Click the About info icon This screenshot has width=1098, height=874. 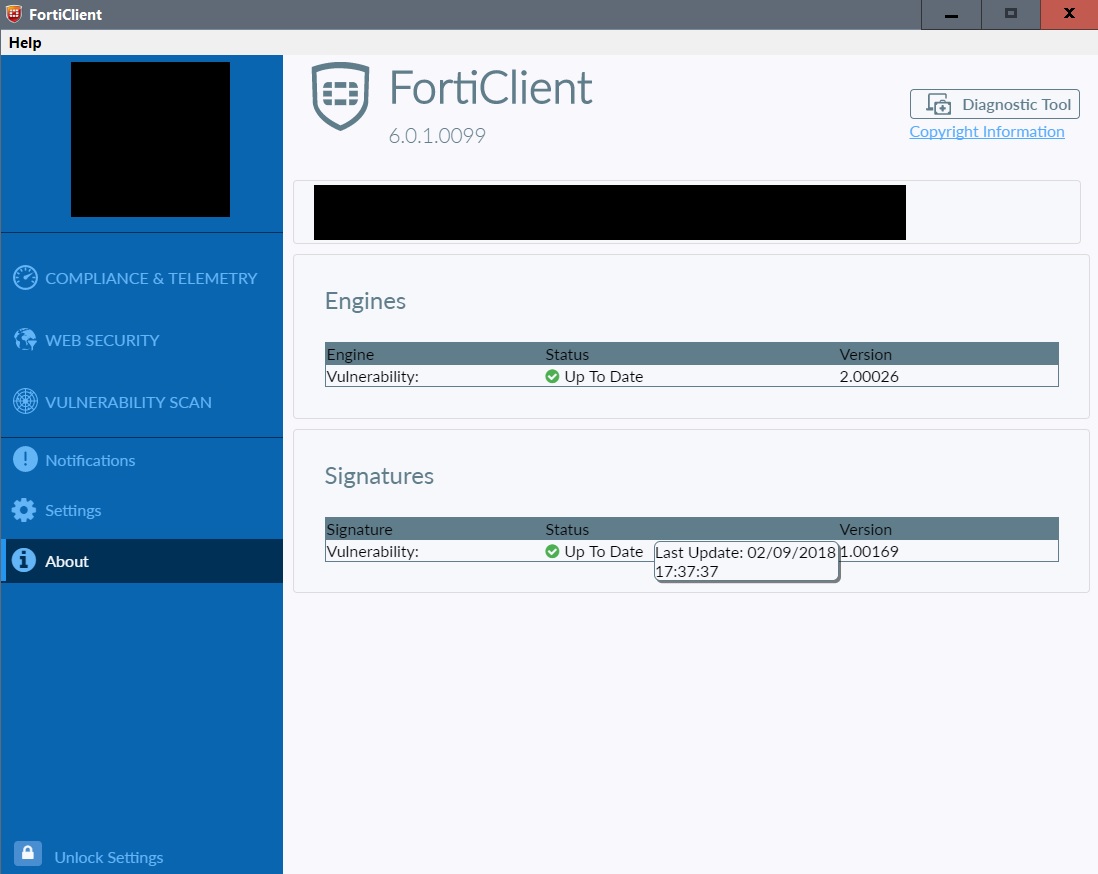pyautogui.click(x=24, y=560)
